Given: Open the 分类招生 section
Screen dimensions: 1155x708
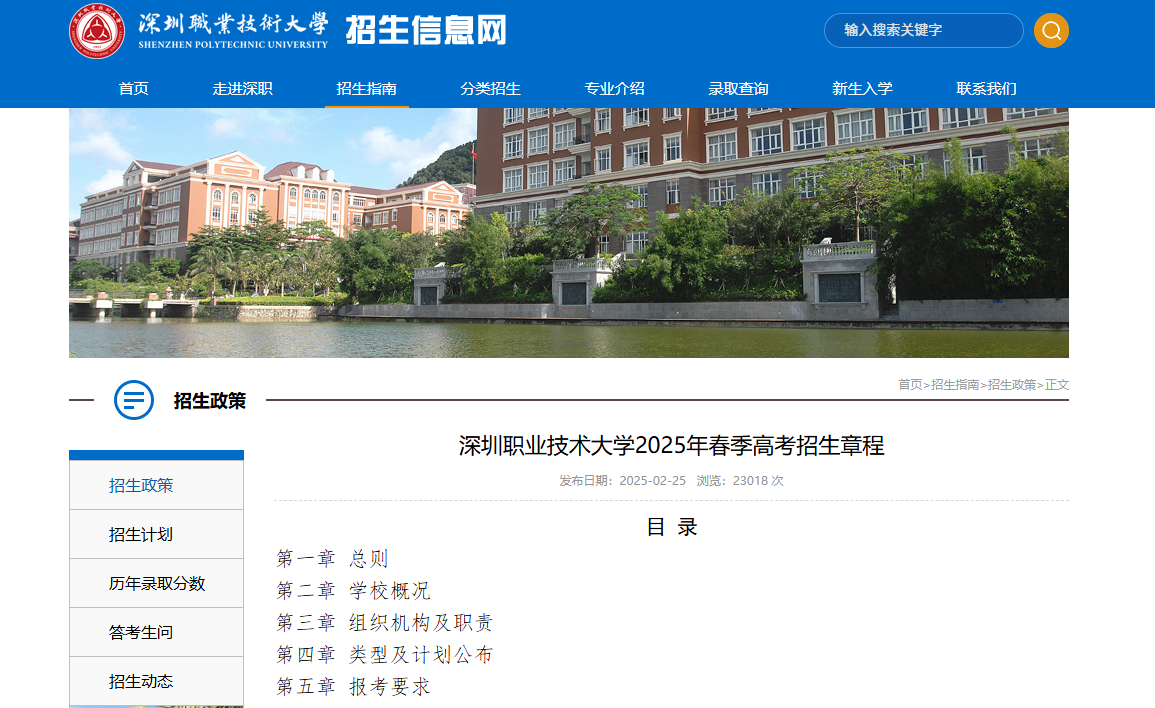Looking at the screenshot, I should (492, 88).
